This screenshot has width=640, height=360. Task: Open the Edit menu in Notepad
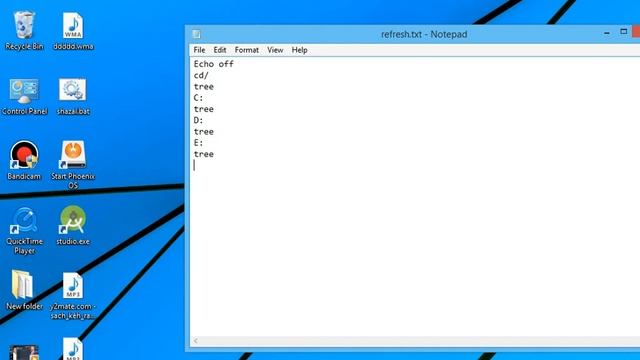click(220, 50)
